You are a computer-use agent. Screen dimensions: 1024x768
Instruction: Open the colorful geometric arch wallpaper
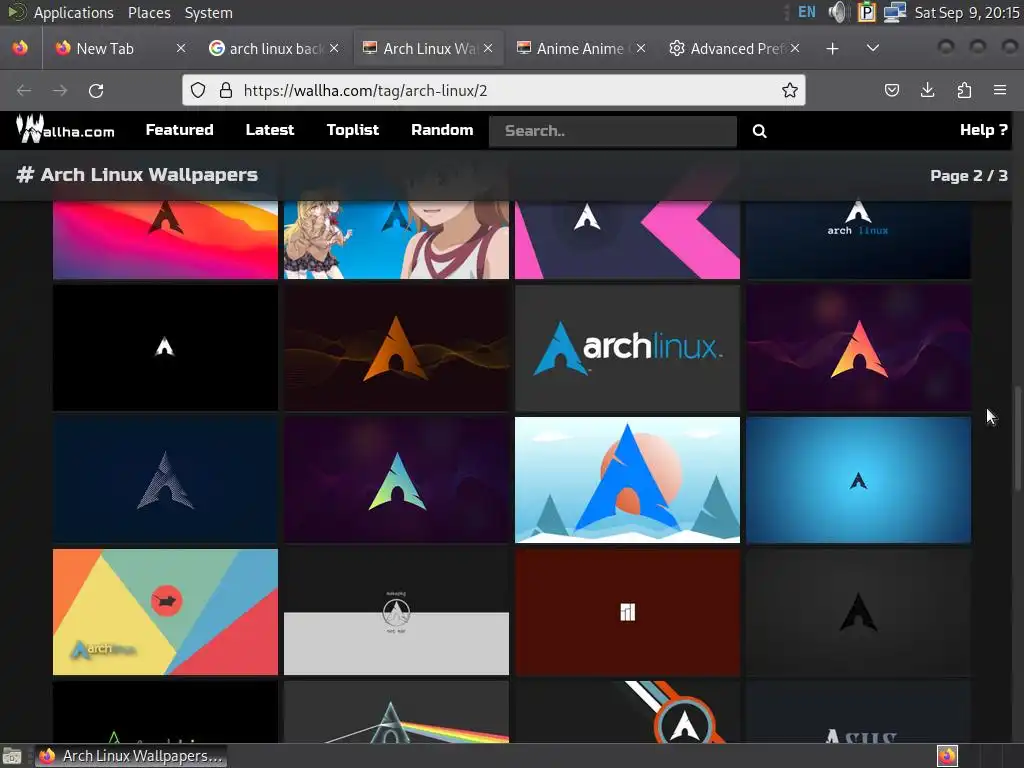click(165, 612)
